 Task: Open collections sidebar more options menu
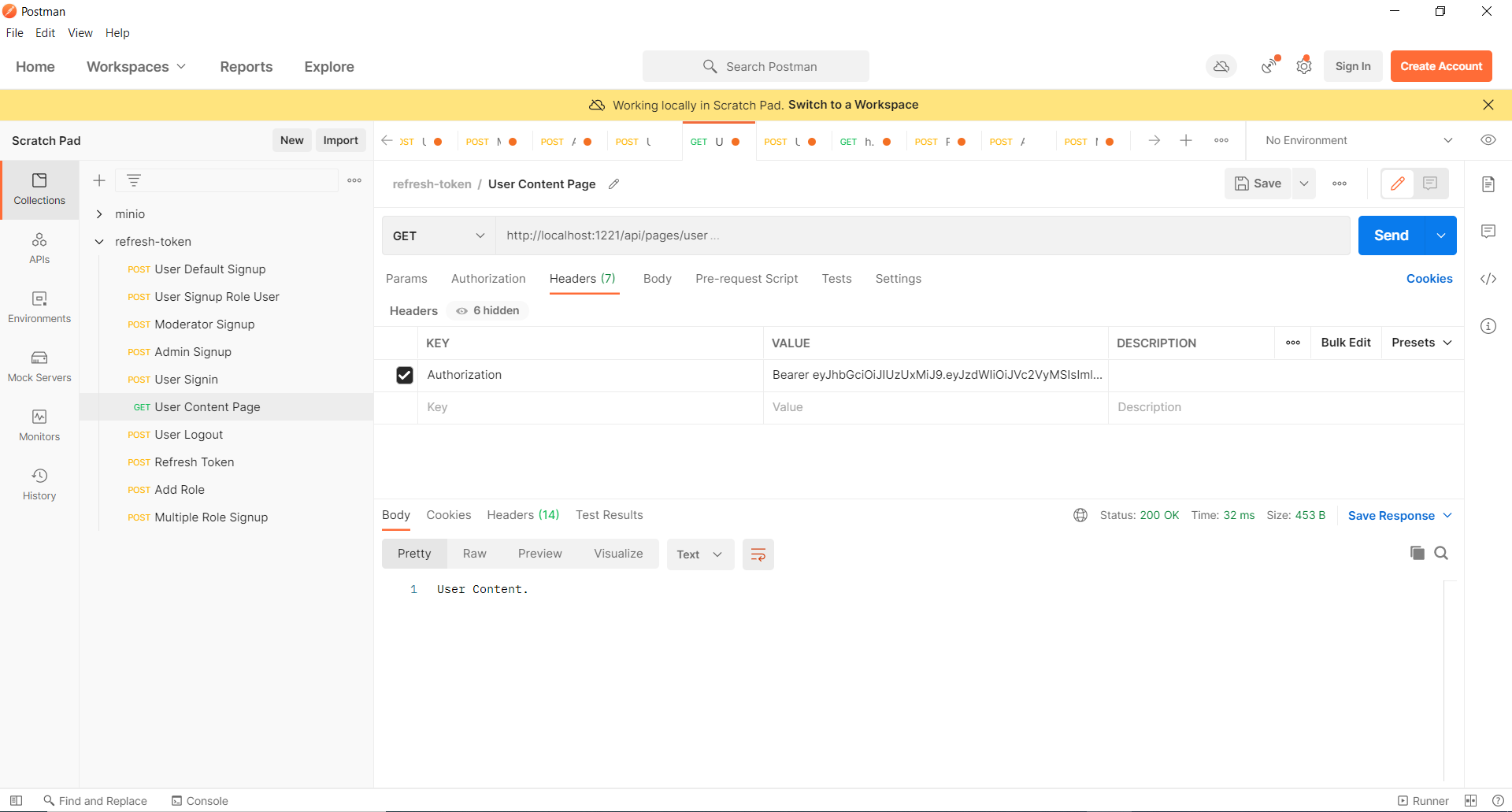point(354,180)
